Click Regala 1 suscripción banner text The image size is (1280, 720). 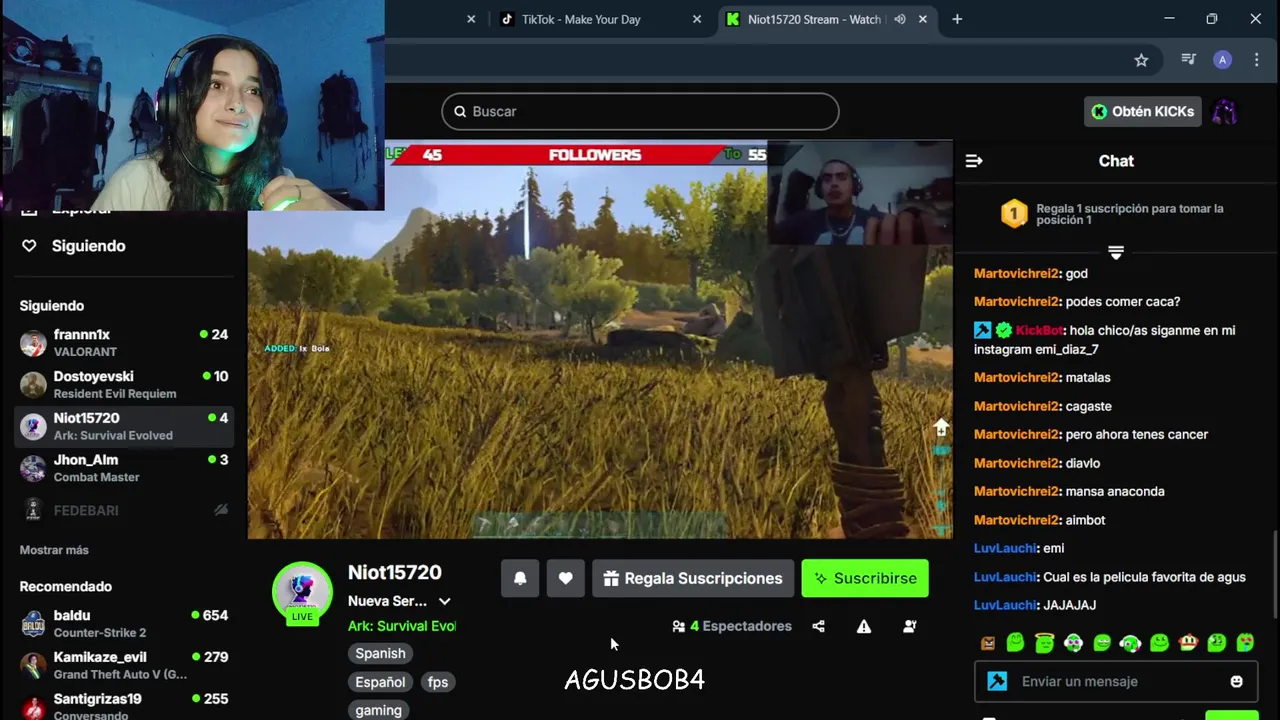(1130, 214)
